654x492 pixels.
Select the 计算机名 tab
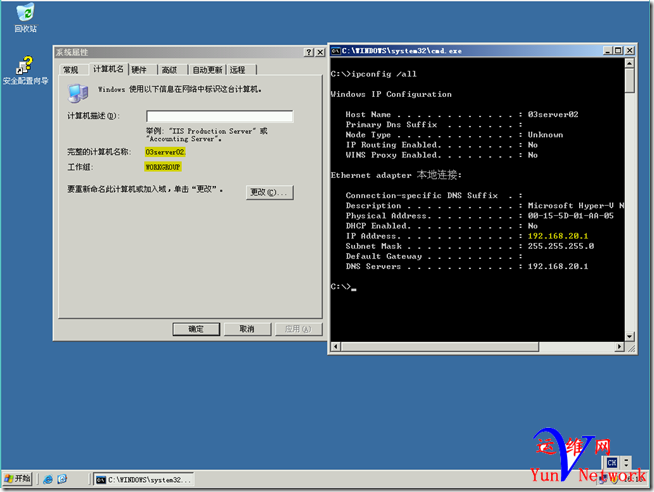pyautogui.click(x=108, y=69)
